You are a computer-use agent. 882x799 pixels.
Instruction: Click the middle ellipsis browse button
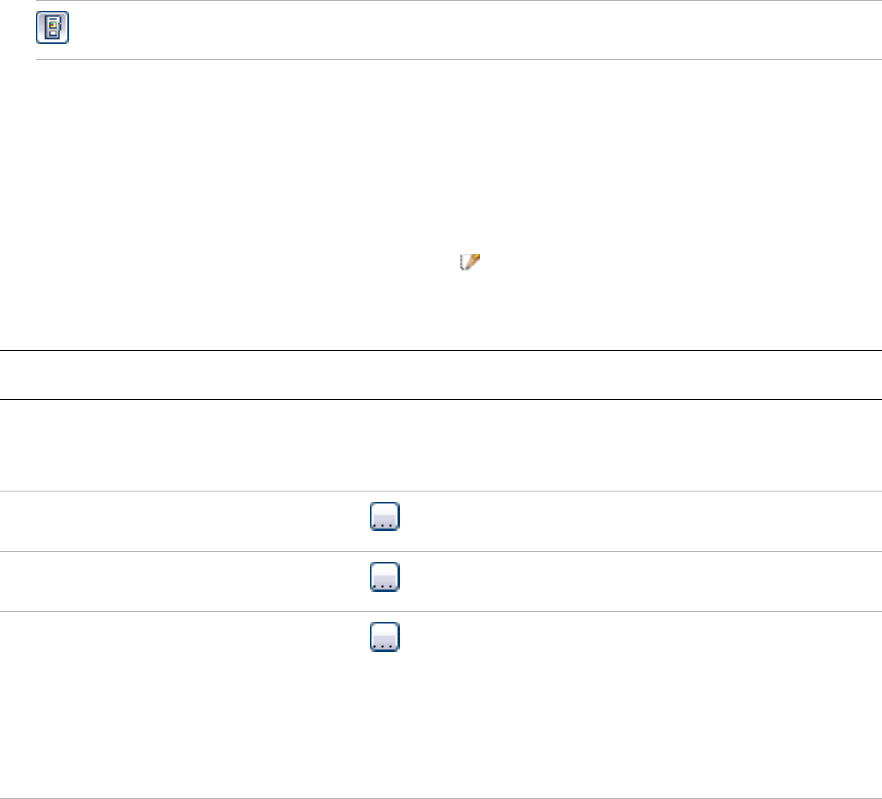pos(385,577)
